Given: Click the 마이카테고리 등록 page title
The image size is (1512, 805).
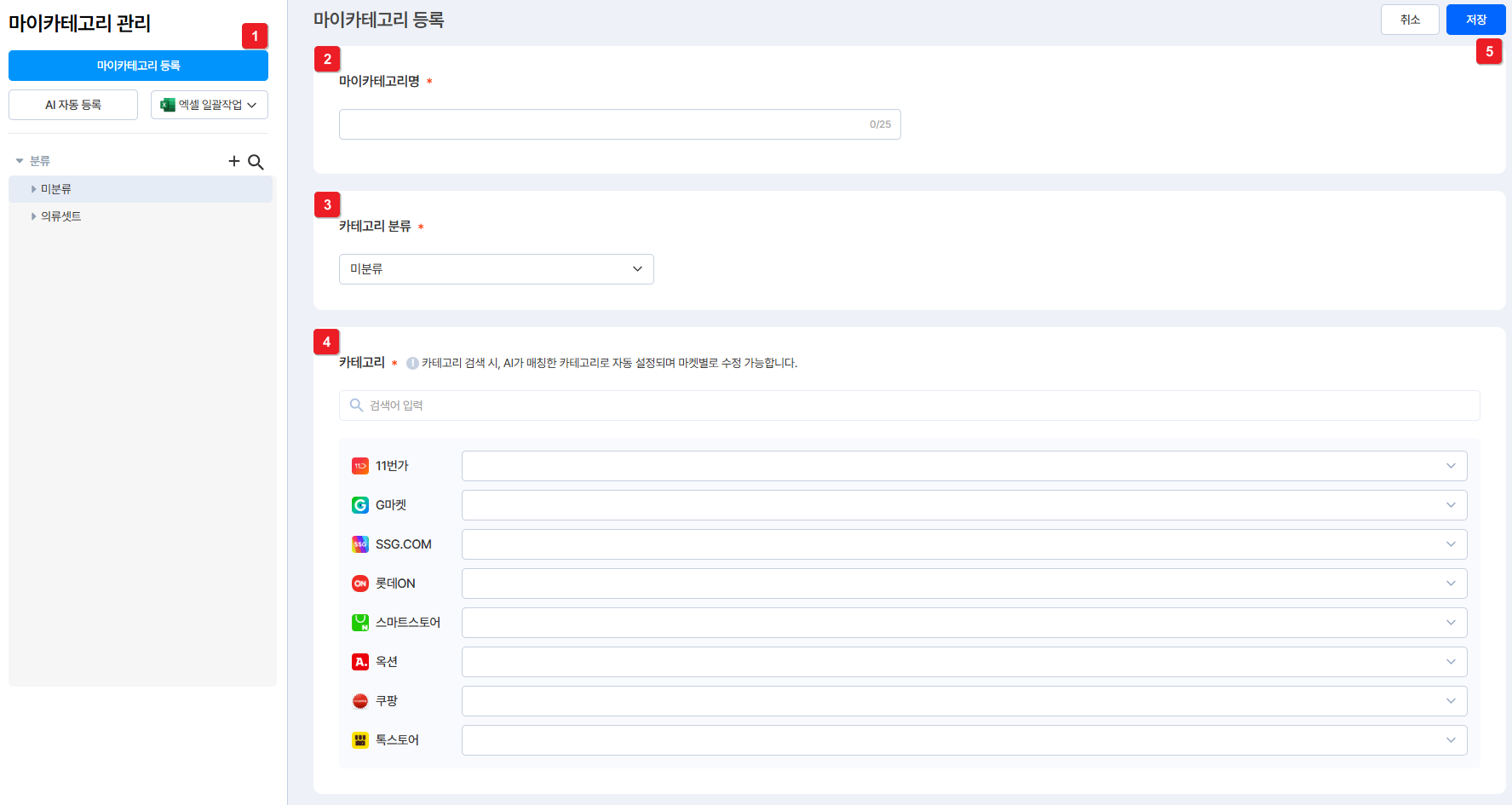Looking at the screenshot, I should tap(379, 20).
